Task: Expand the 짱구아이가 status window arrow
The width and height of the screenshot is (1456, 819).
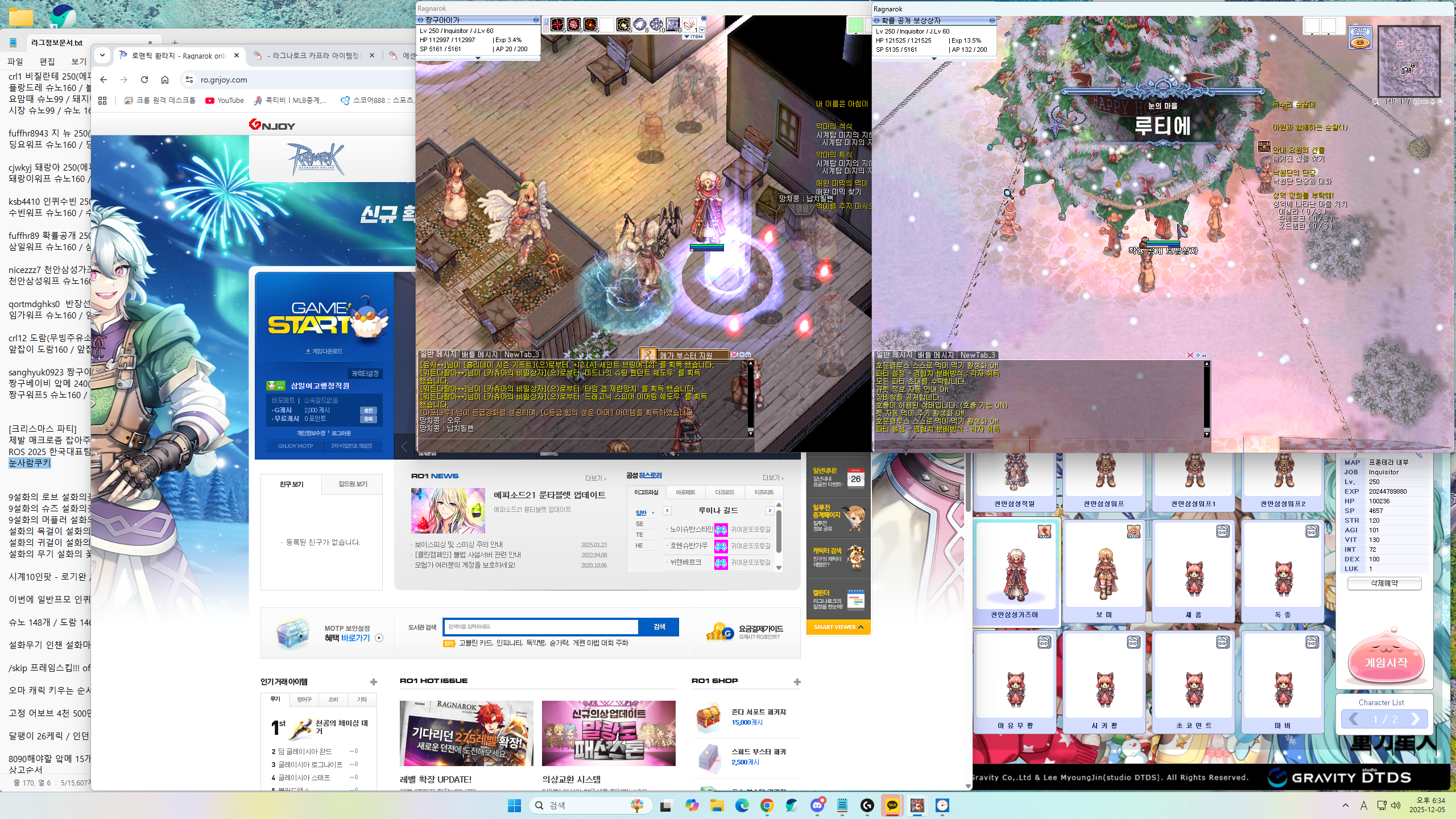Action: 478,58
